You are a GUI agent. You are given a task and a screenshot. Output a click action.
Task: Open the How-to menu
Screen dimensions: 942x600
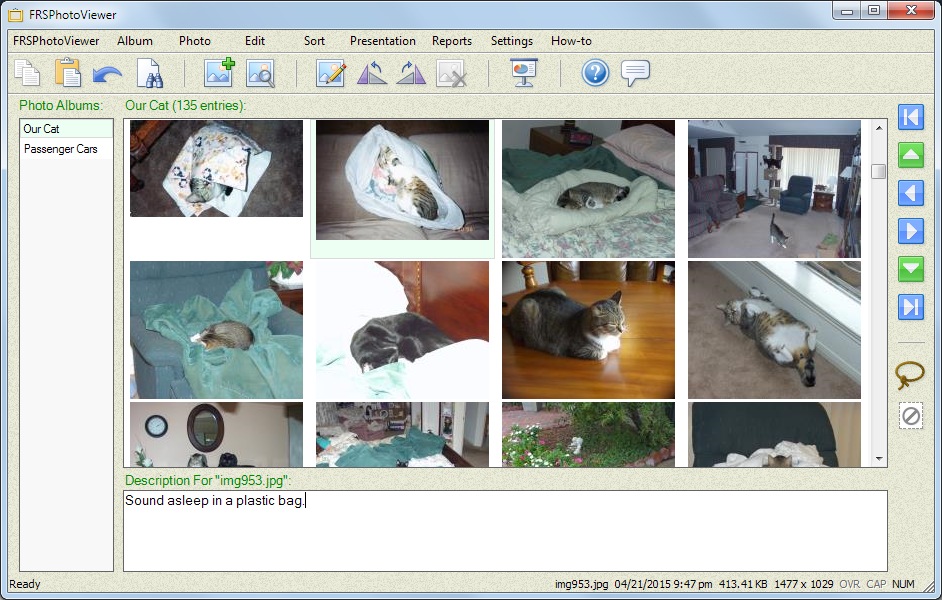click(571, 41)
